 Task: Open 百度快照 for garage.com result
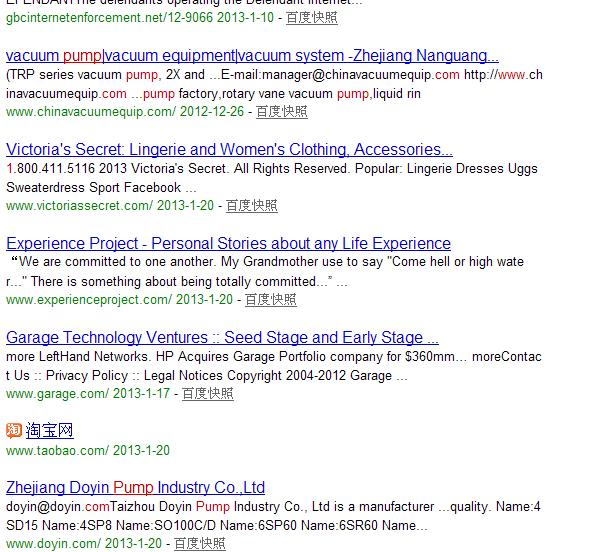point(208,394)
